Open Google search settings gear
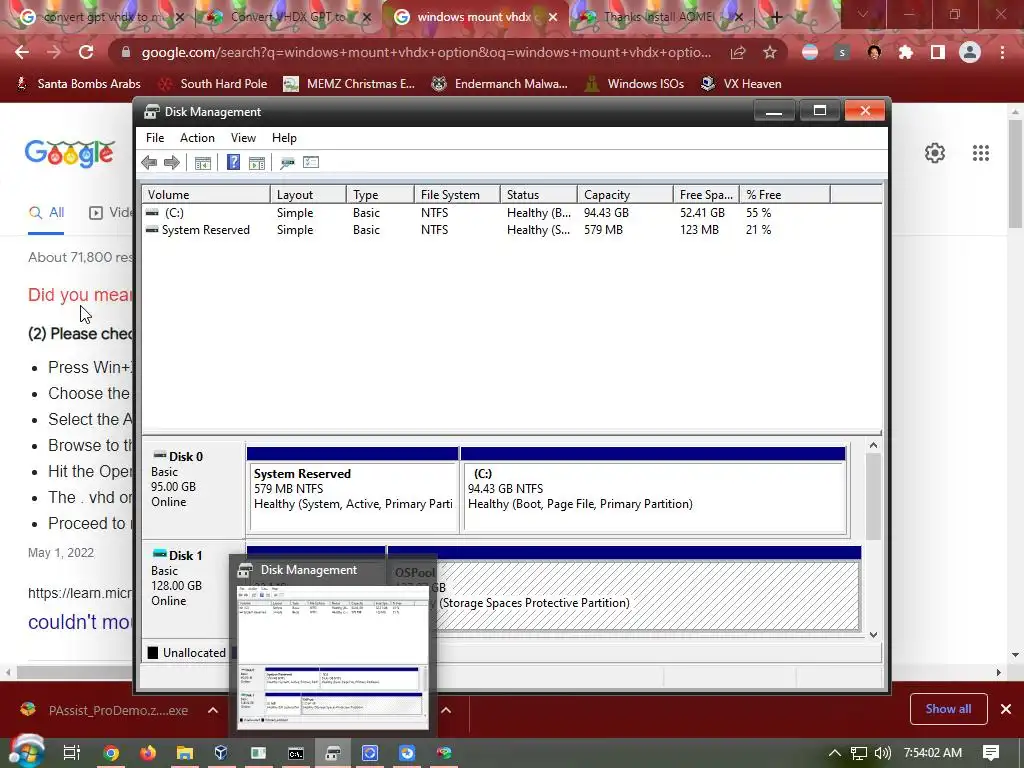 click(935, 153)
